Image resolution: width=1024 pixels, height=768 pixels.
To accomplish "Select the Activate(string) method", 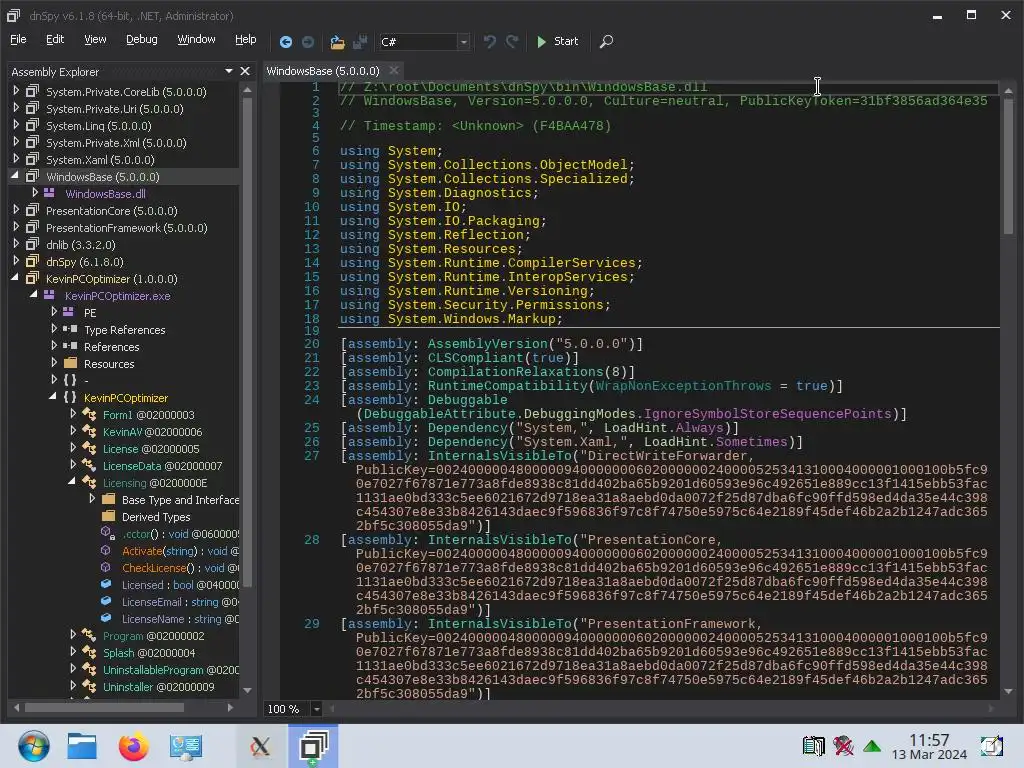I will pyautogui.click(x=180, y=551).
